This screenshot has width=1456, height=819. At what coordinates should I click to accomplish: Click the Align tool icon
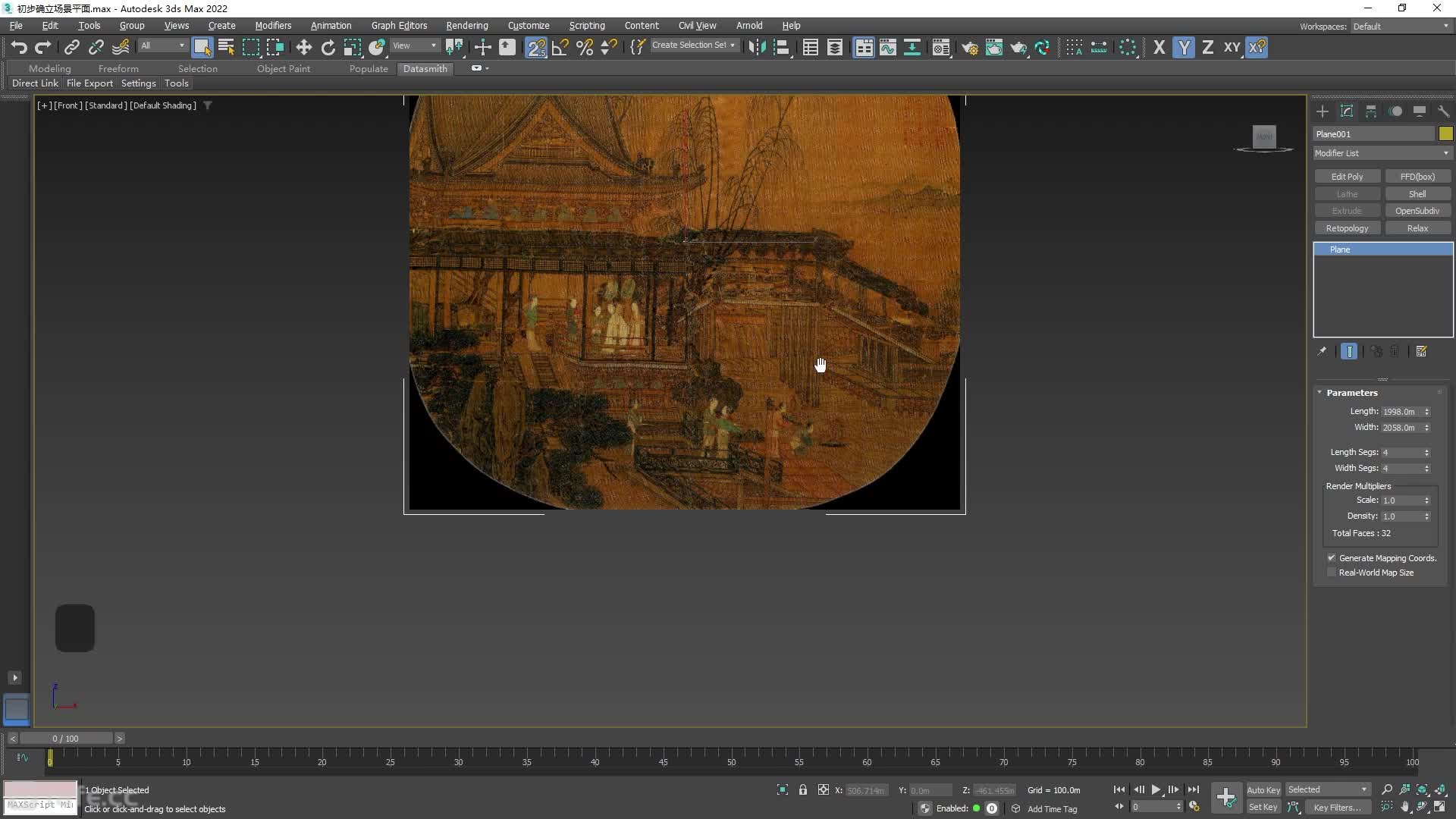coord(782,47)
